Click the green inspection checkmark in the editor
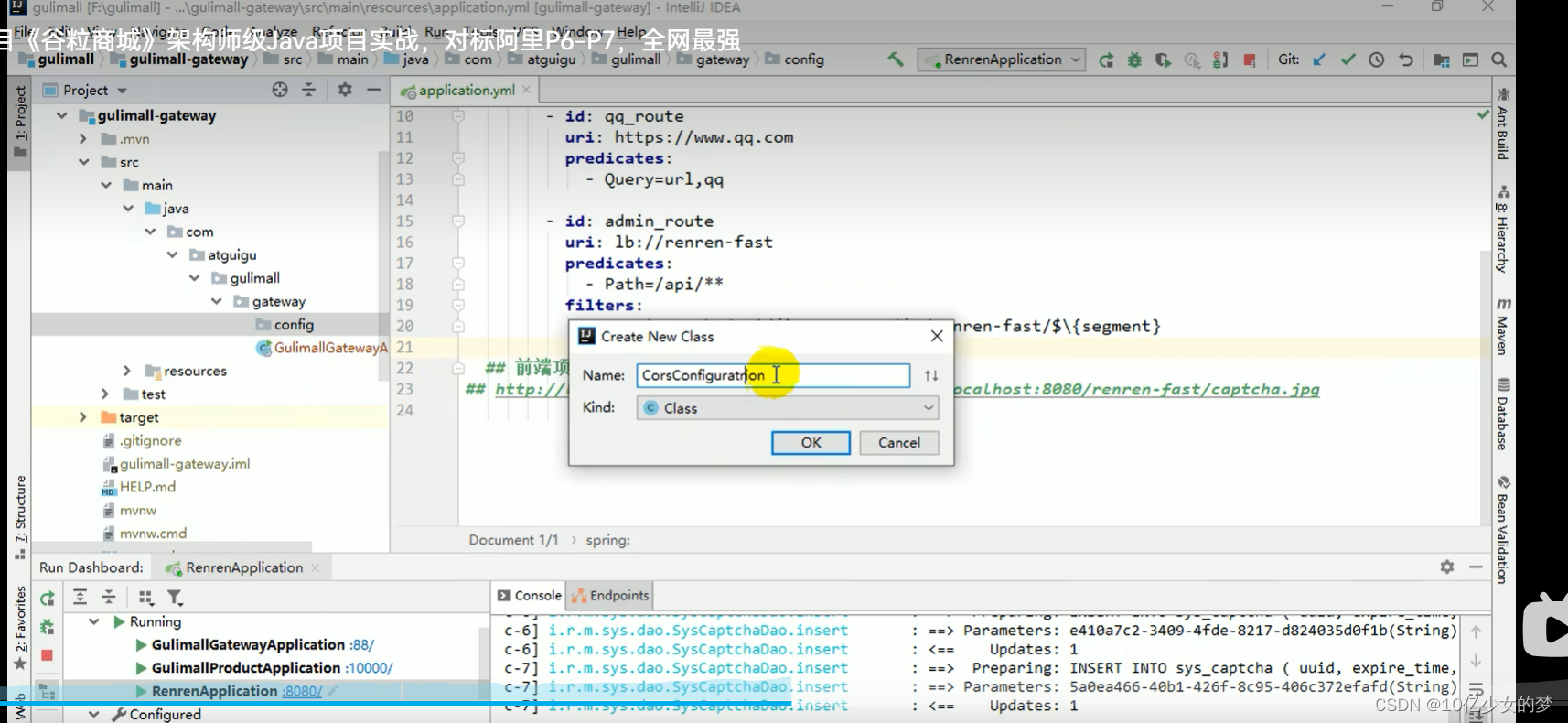 coord(1483,115)
